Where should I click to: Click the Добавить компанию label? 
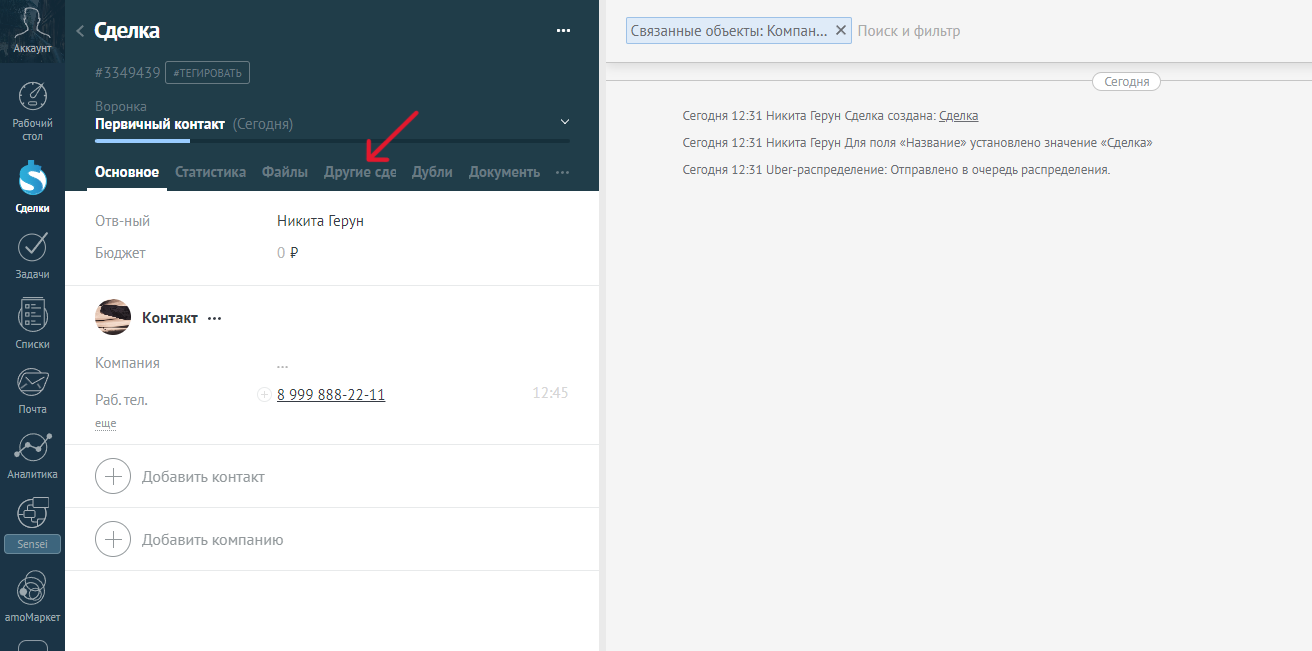213,540
